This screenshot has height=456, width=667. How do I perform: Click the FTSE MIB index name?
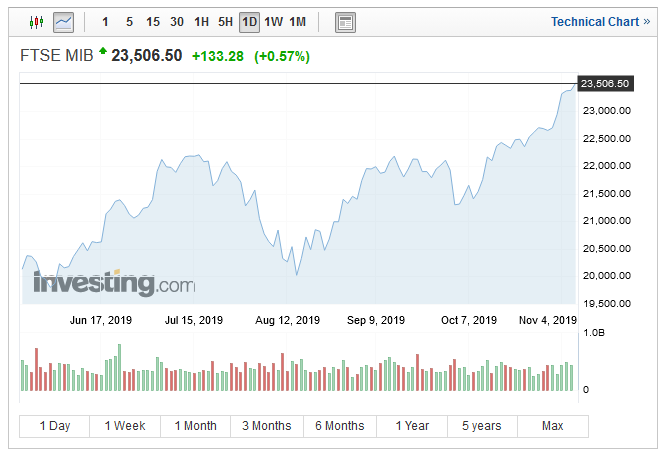pyautogui.click(x=57, y=56)
